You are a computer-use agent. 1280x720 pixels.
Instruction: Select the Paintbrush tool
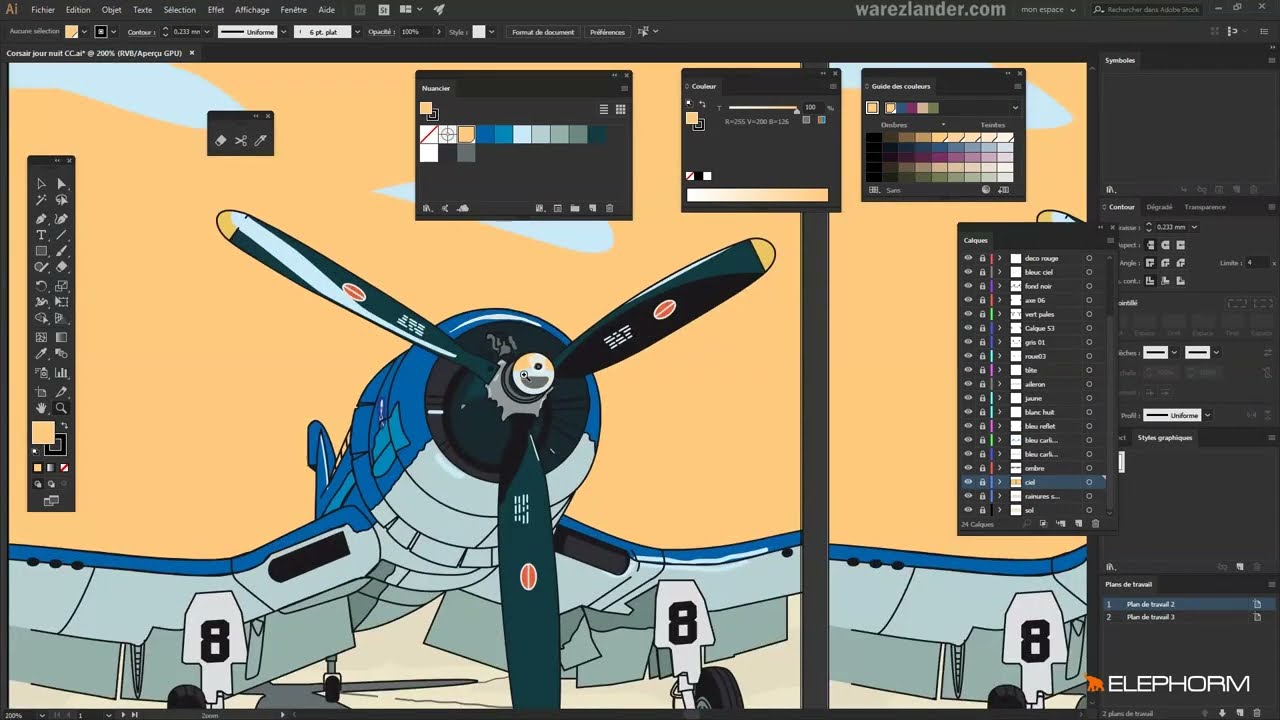[x=61, y=251]
